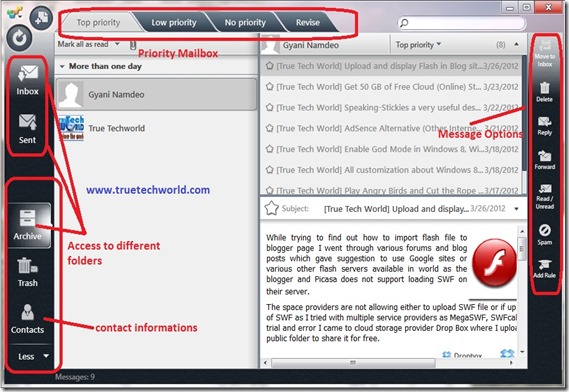Mark message as Spam
569x392 pixels.
(x=544, y=234)
